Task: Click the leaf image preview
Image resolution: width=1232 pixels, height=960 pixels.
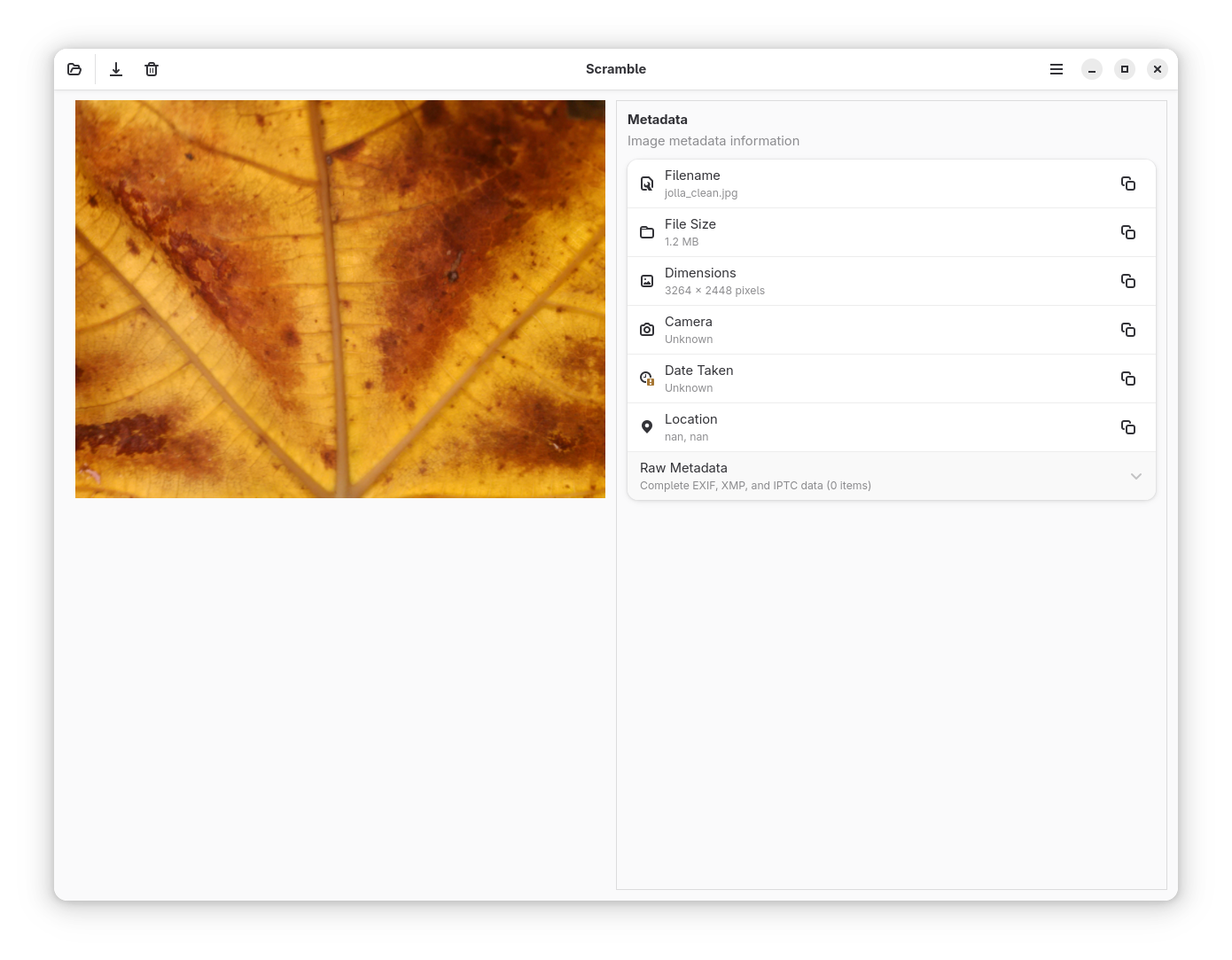Action: pos(340,299)
